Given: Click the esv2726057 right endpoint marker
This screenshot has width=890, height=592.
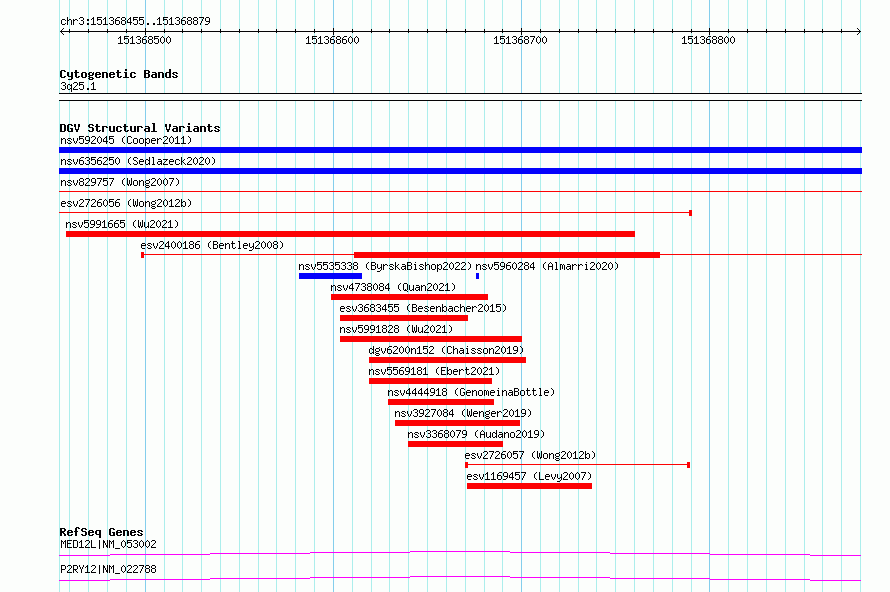Looking at the screenshot, I should point(689,465).
